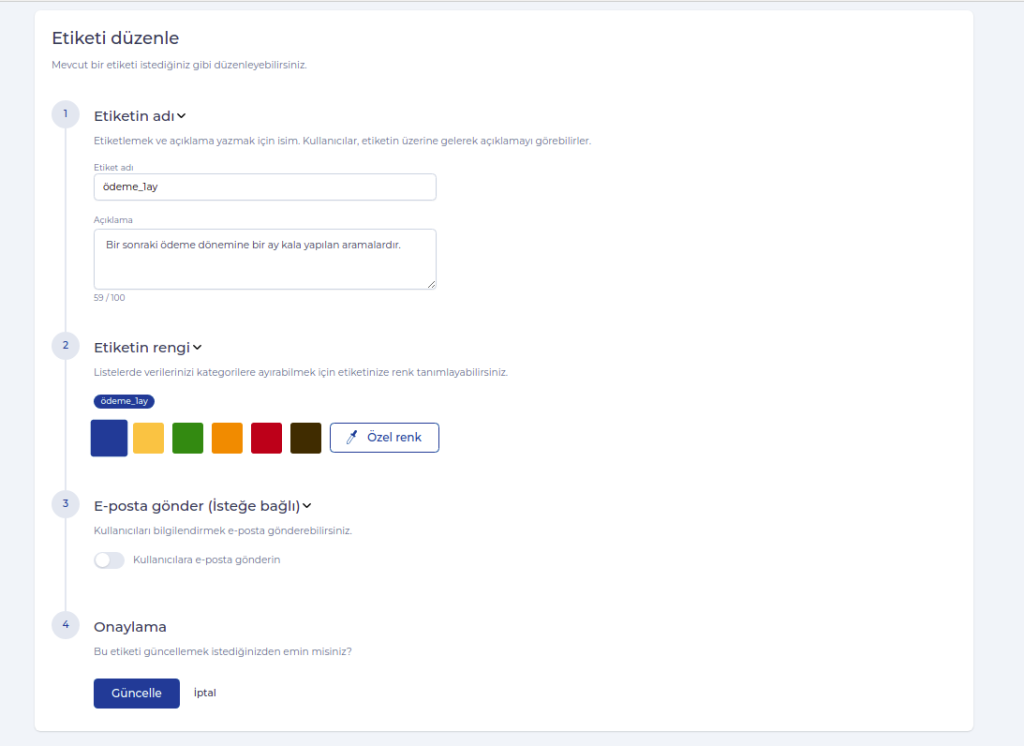This screenshot has width=1024, height=746.
Task: Enable Kullanıcılara e-posta gönderin toggle
Action: pos(109,560)
